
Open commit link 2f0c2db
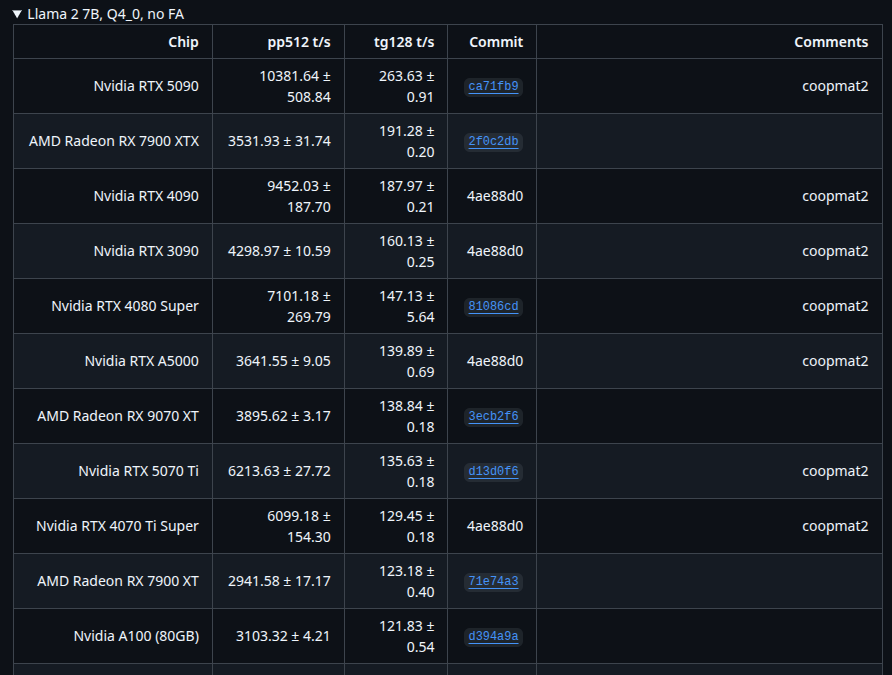493,142
